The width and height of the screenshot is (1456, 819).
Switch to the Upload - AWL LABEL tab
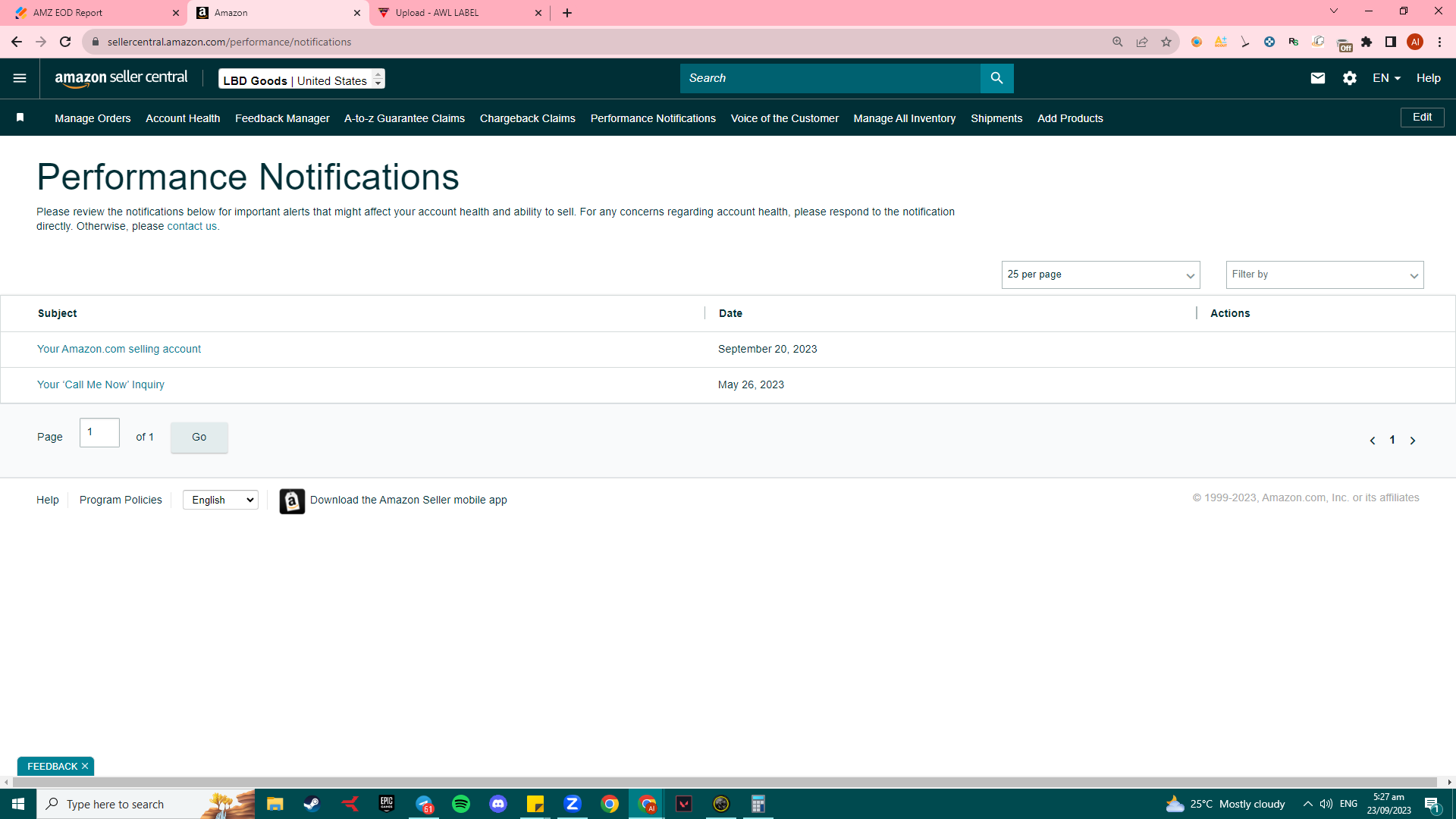click(460, 13)
